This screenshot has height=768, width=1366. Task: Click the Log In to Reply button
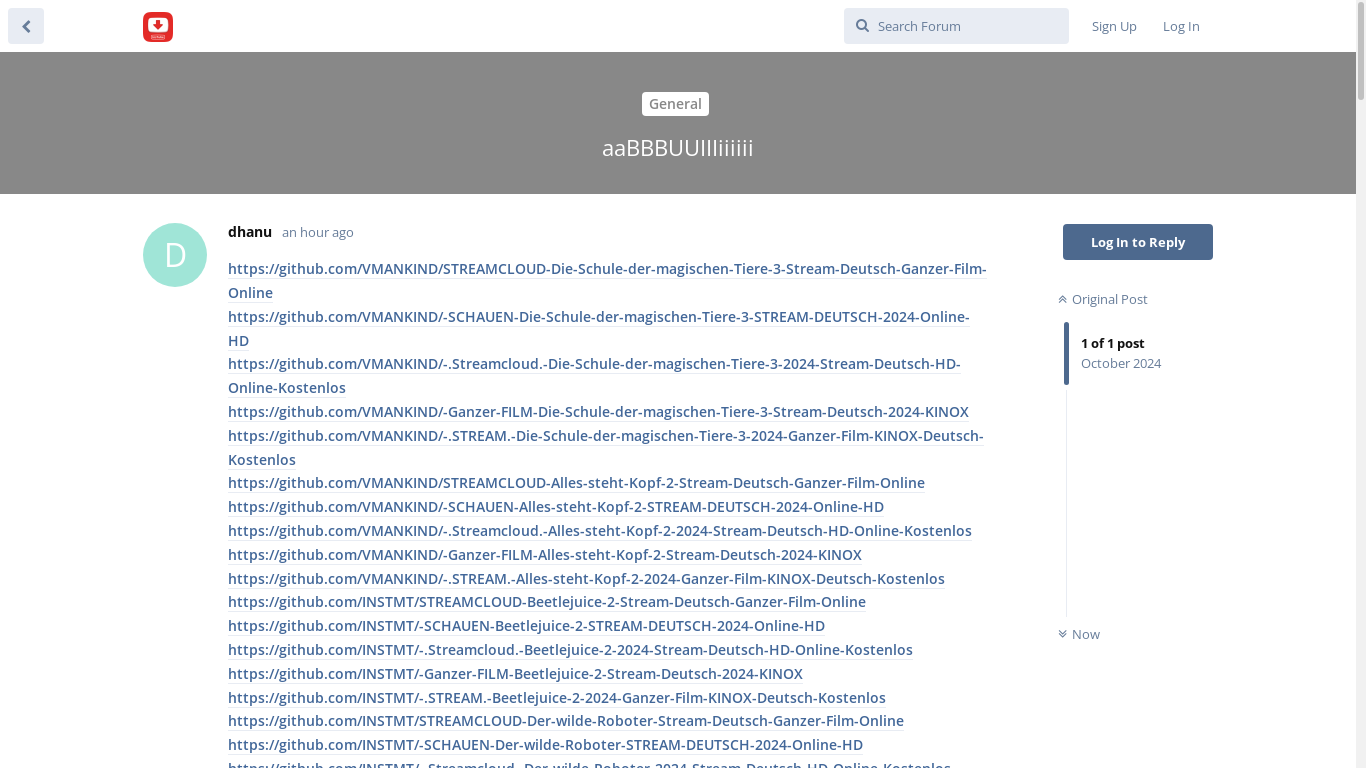[1138, 242]
